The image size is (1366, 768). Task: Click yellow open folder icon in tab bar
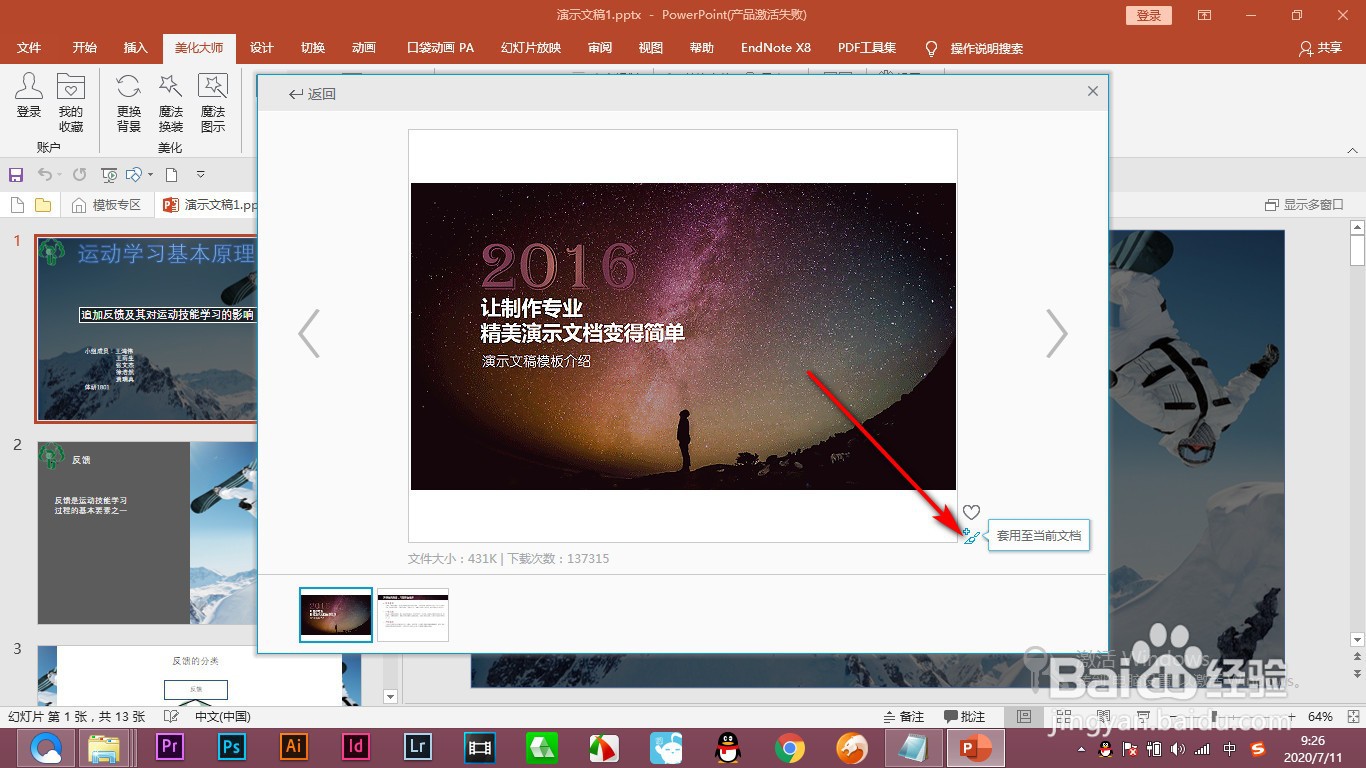43,205
